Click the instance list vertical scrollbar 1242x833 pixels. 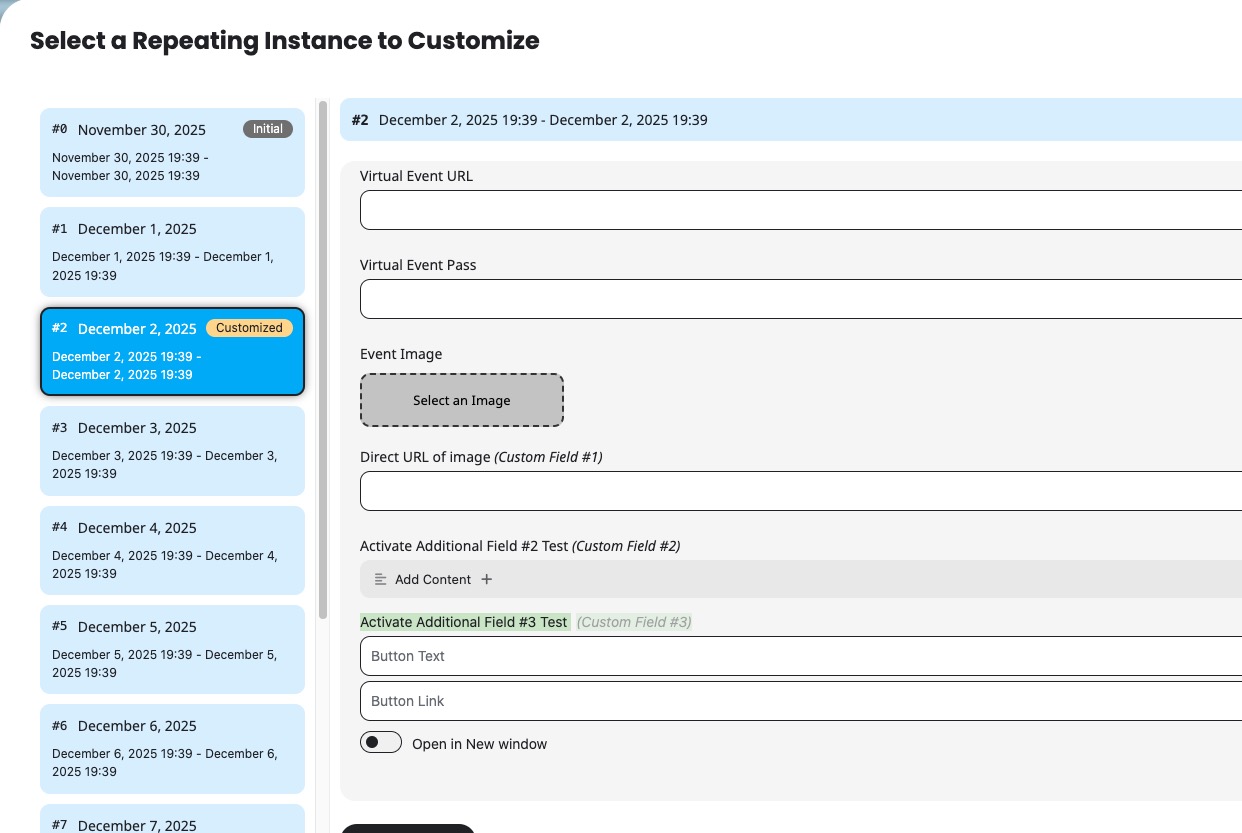coord(323,360)
